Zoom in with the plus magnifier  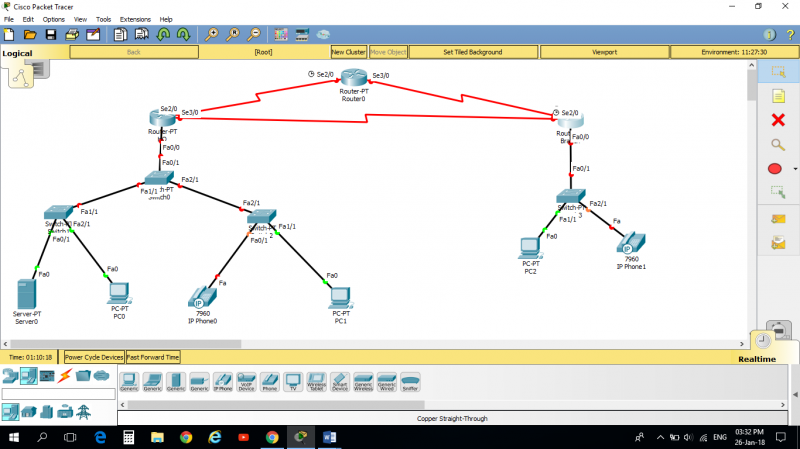(211, 35)
